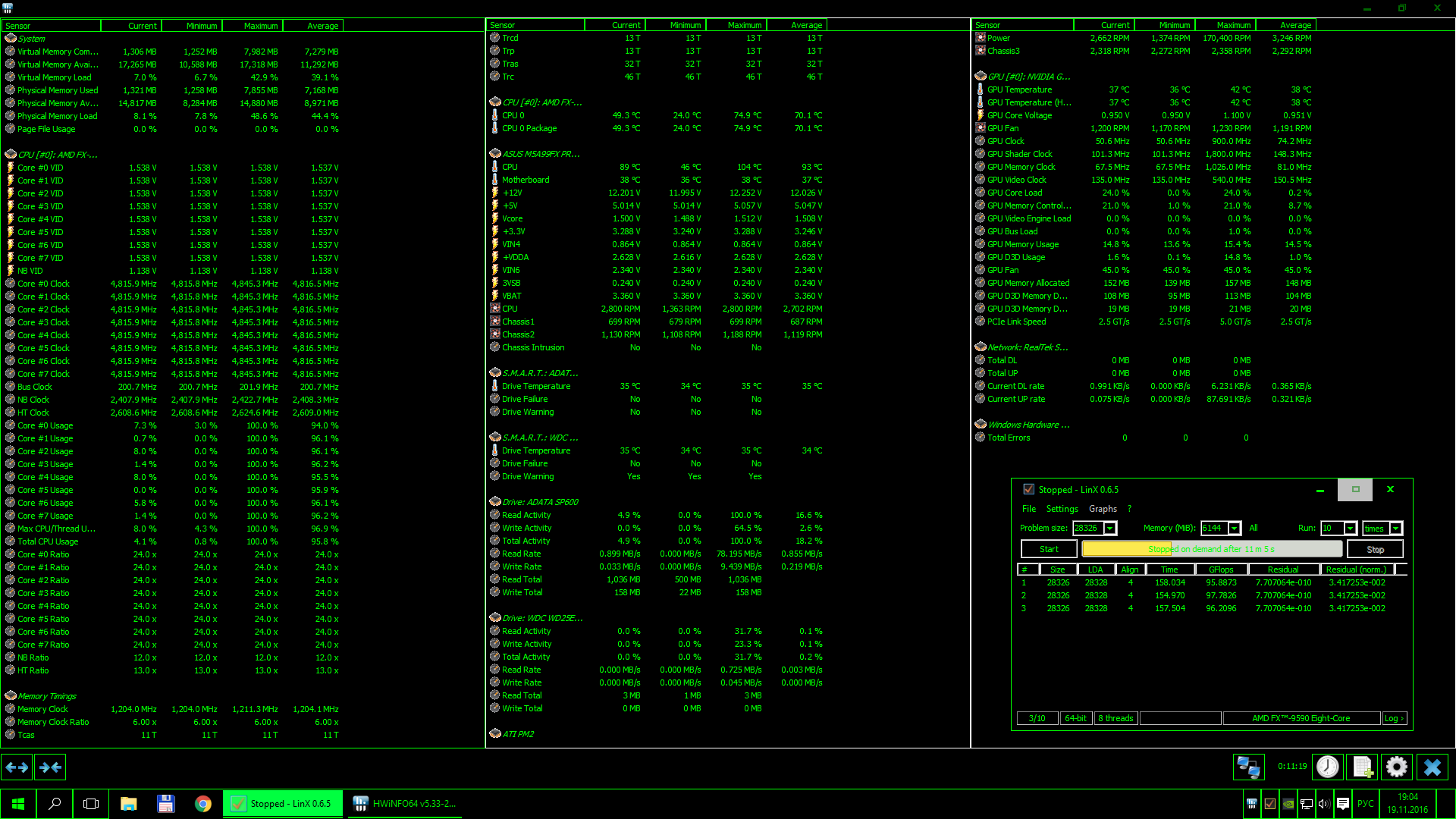Open the Problem size dropdown
The width and height of the screenshot is (1456, 819).
tap(1110, 529)
